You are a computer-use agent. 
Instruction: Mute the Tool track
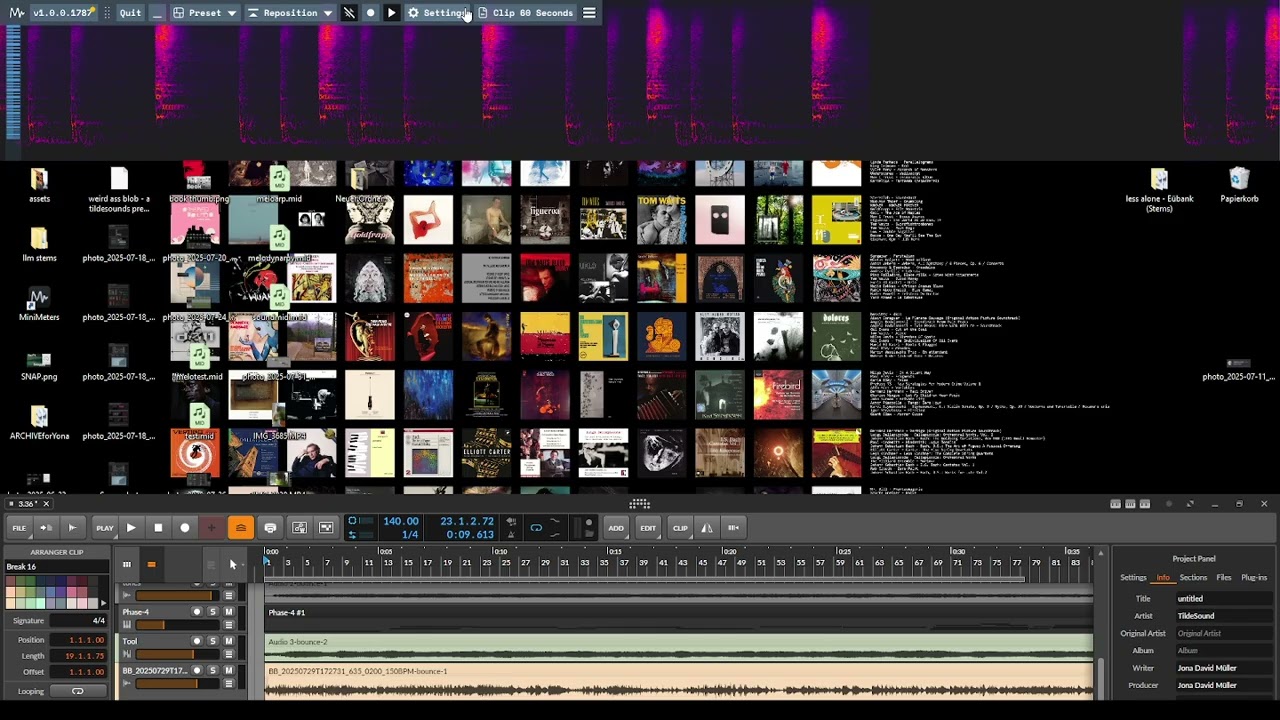[x=229, y=641]
